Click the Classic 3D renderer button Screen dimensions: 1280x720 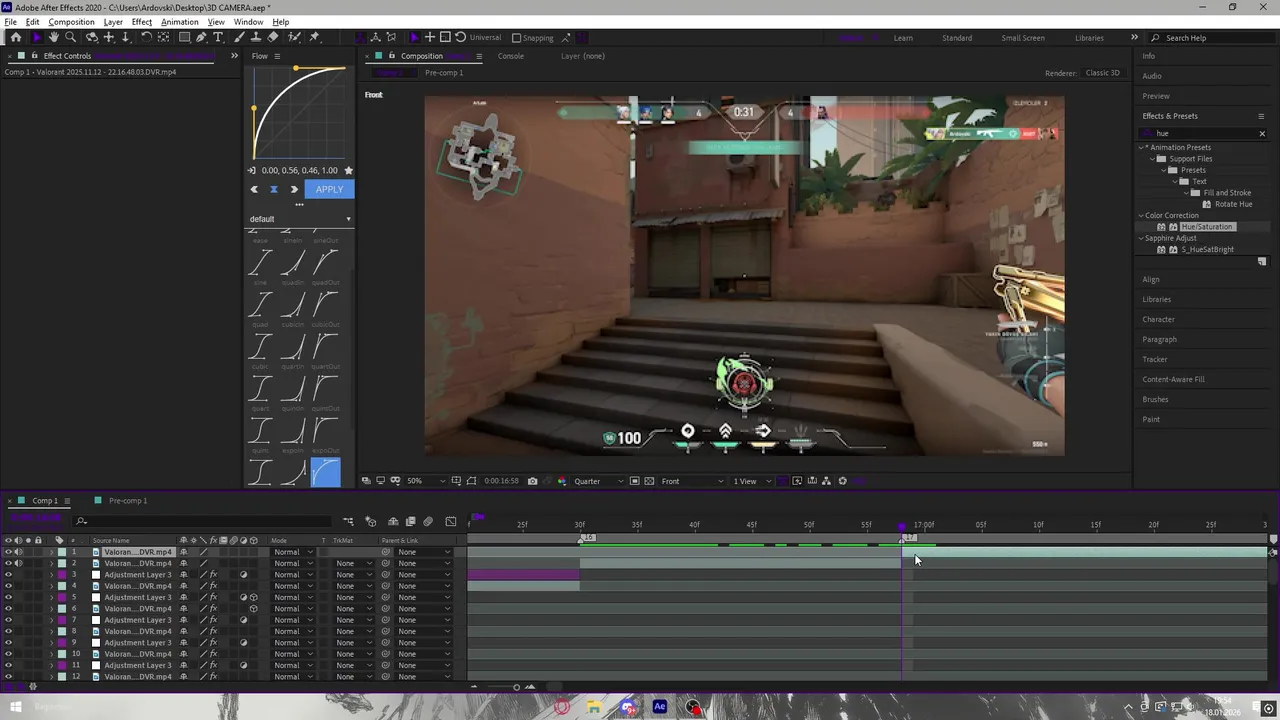[1103, 73]
